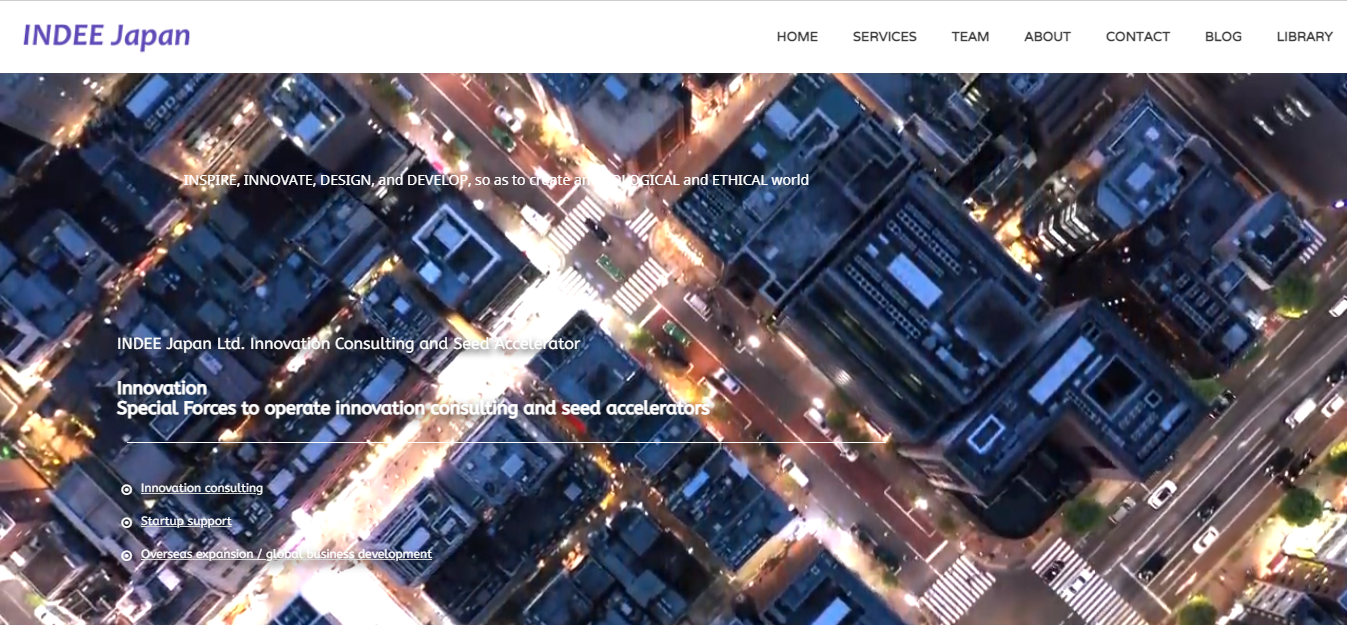Follow the Innovation consulting link
1347x625 pixels.
pos(202,488)
